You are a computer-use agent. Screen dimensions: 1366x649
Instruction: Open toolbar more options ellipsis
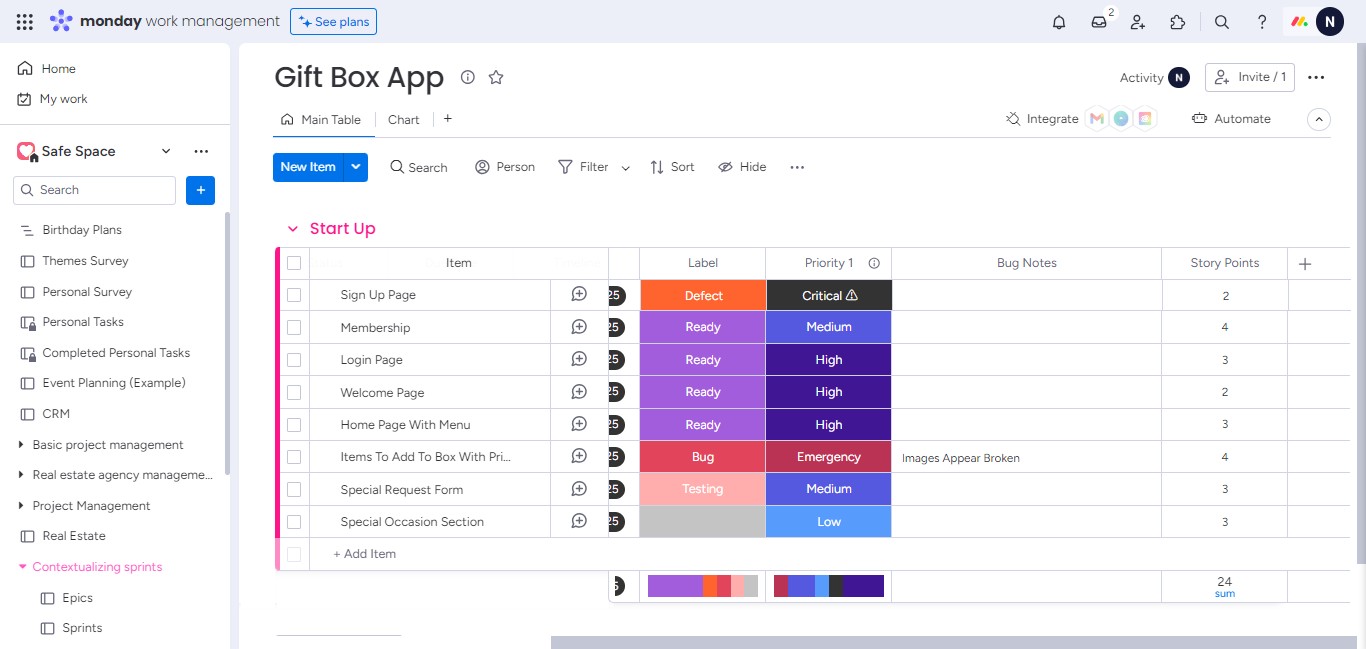[797, 167]
